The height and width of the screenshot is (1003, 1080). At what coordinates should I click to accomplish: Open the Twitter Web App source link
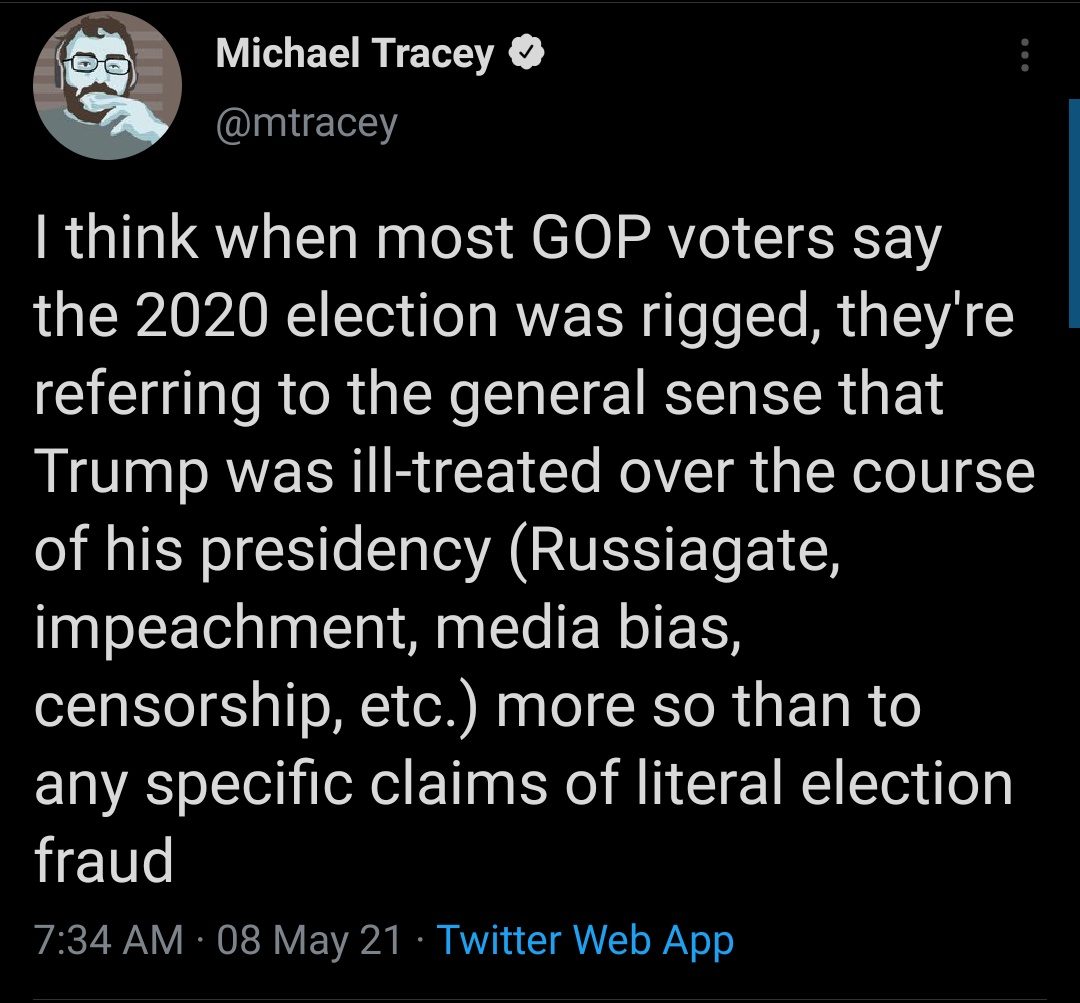pyautogui.click(x=586, y=940)
